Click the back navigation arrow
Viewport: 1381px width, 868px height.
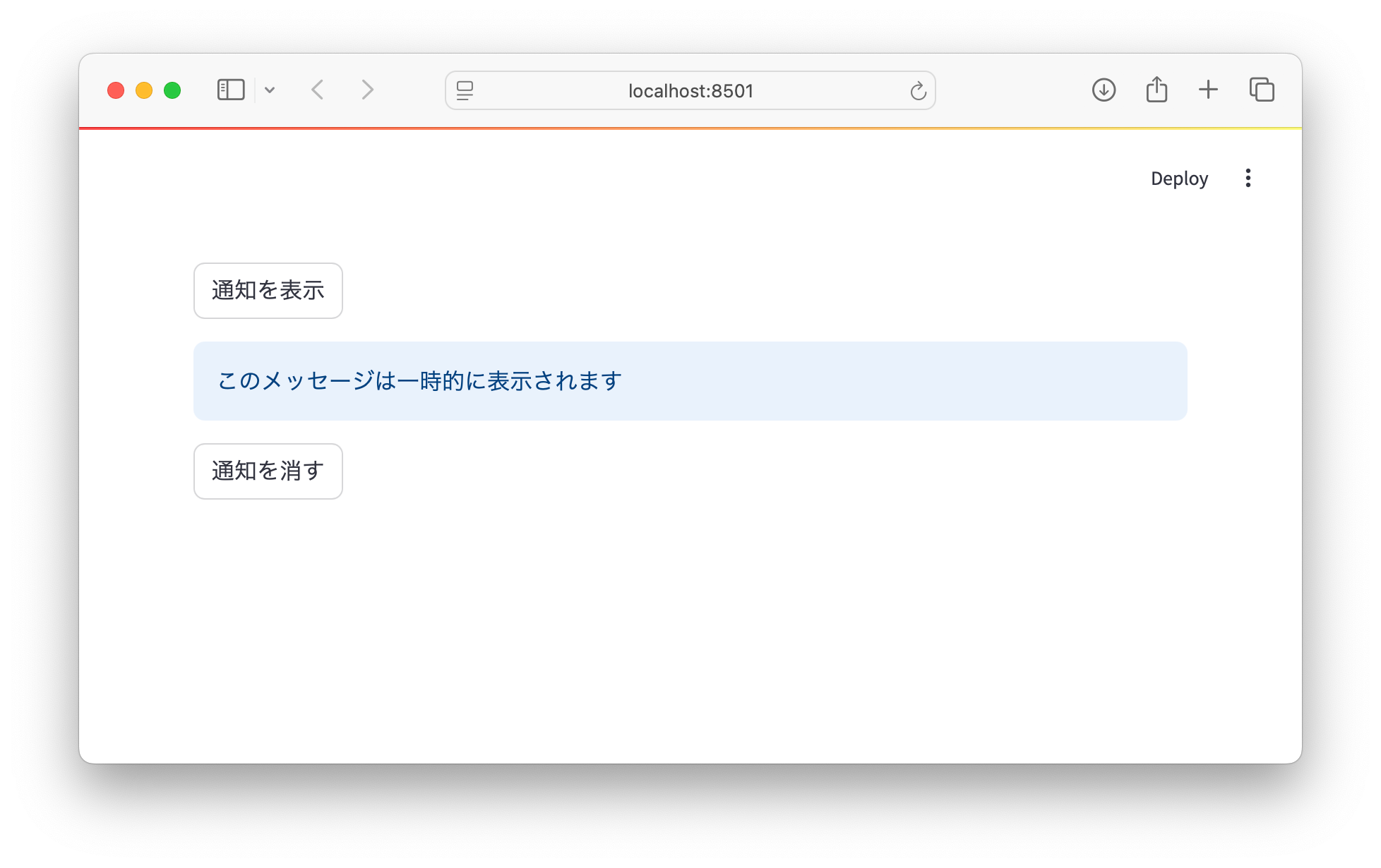point(318,90)
